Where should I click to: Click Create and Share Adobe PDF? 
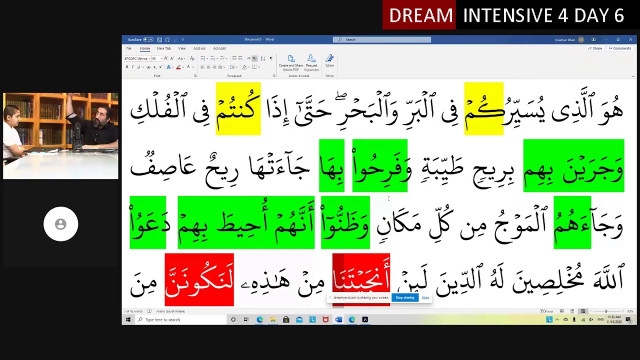coord(291,63)
